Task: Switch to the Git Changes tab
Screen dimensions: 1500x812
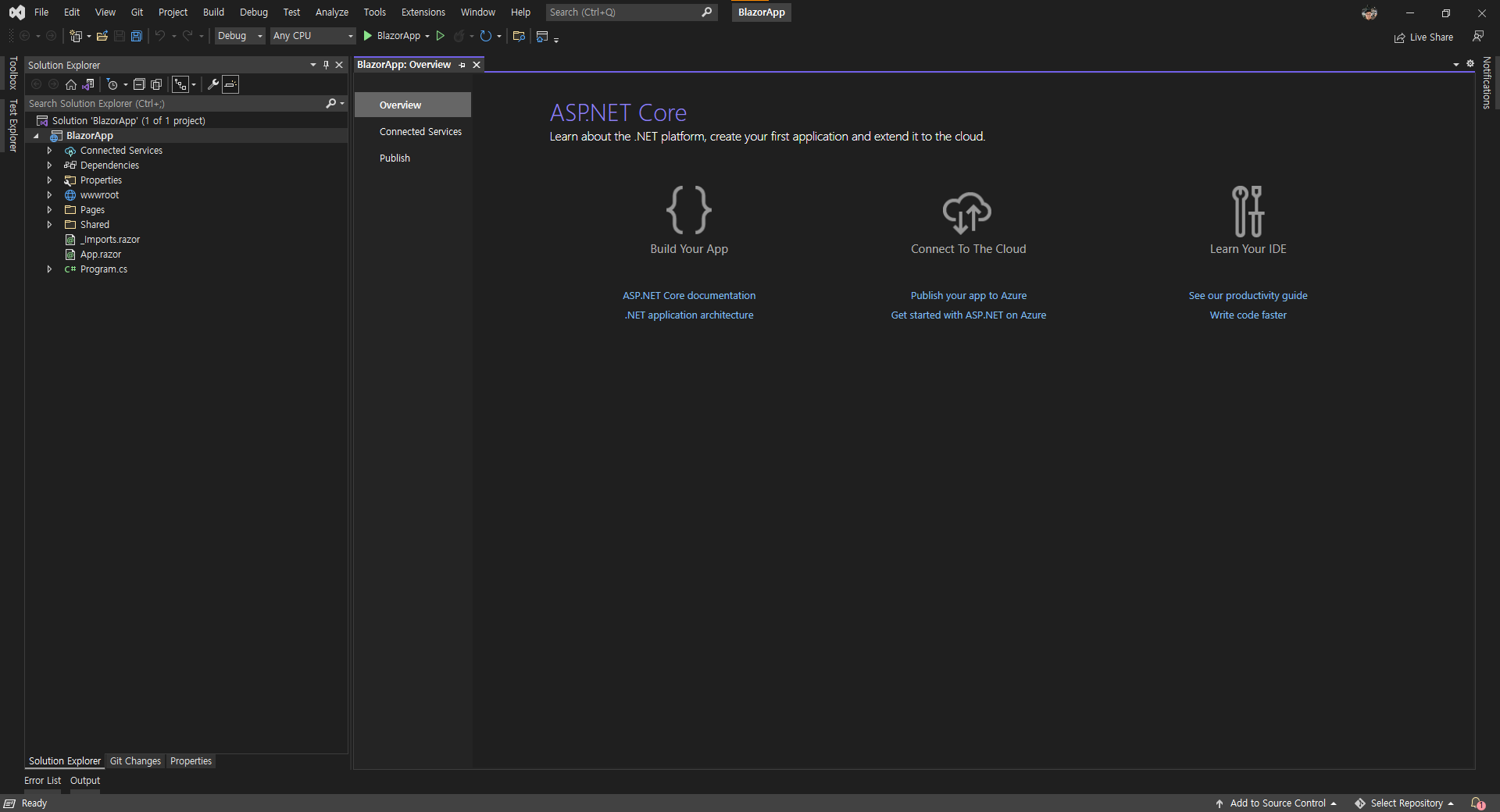Action: pyautogui.click(x=135, y=761)
